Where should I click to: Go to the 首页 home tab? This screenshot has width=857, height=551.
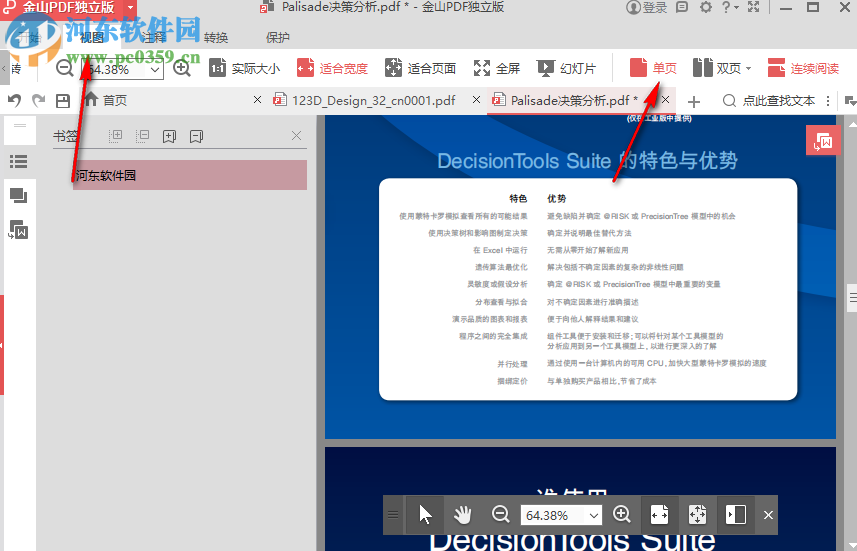click(x=106, y=100)
